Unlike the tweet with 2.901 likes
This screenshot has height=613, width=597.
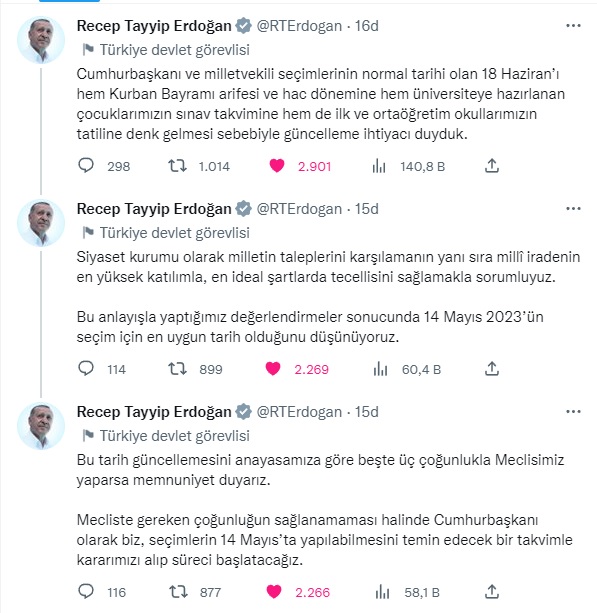click(277, 166)
